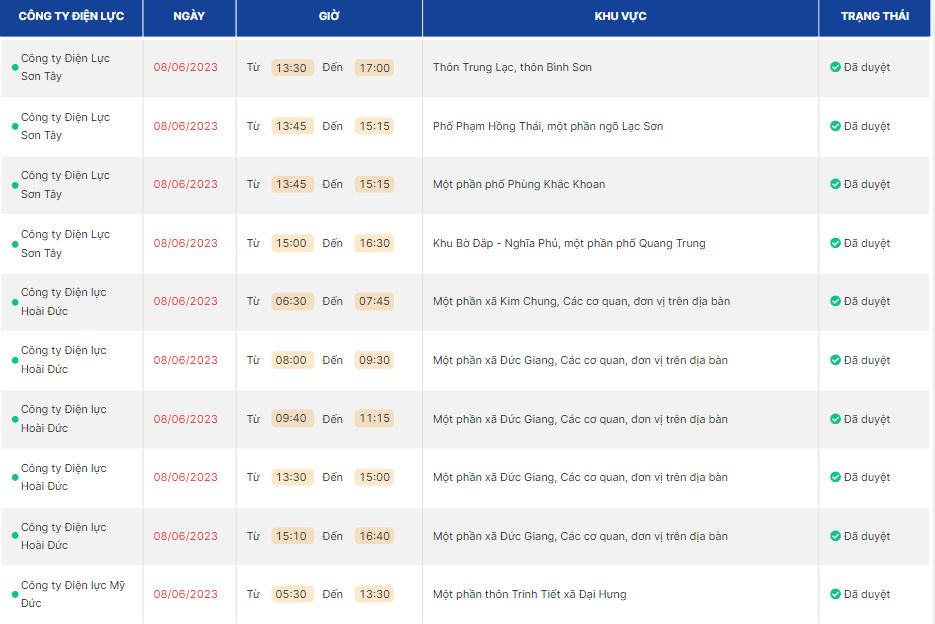Viewport: 935px width, 624px height.
Task: Select the 17:00 end time
Action: [x=374, y=67]
